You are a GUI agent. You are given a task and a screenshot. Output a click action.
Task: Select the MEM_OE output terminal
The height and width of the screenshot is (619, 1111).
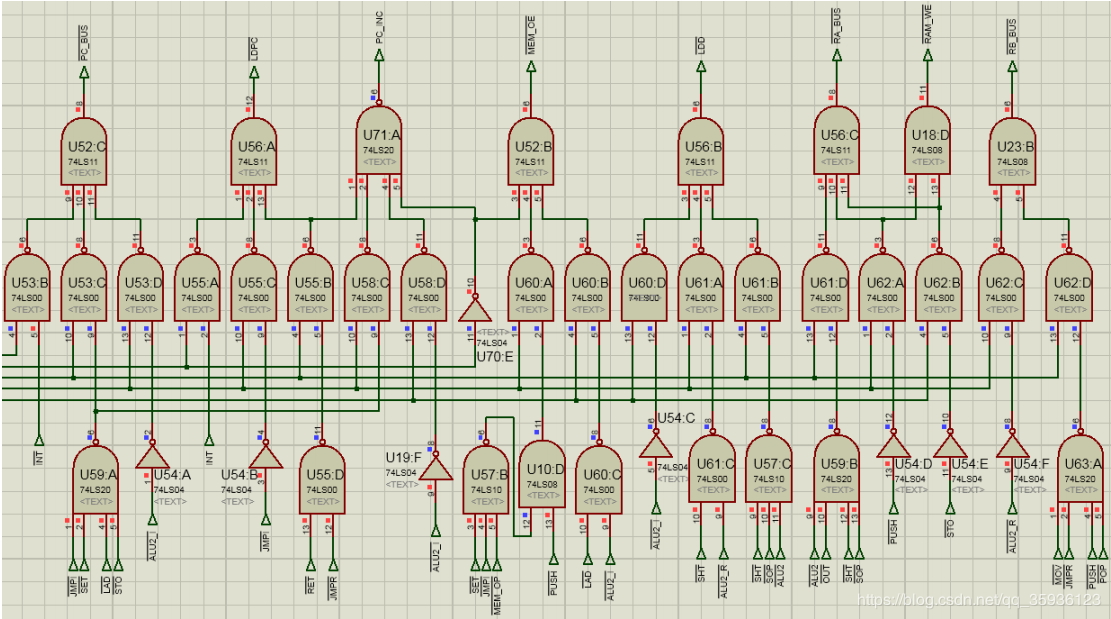coord(530,72)
